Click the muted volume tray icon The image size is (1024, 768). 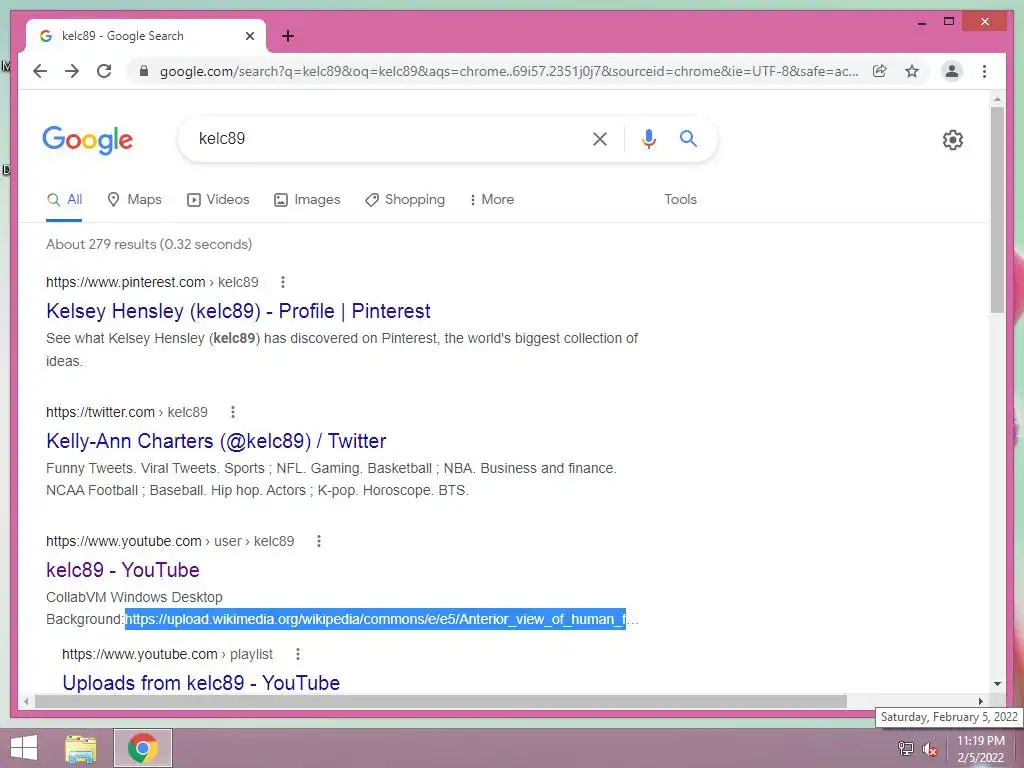pyautogui.click(x=930, y=748)
